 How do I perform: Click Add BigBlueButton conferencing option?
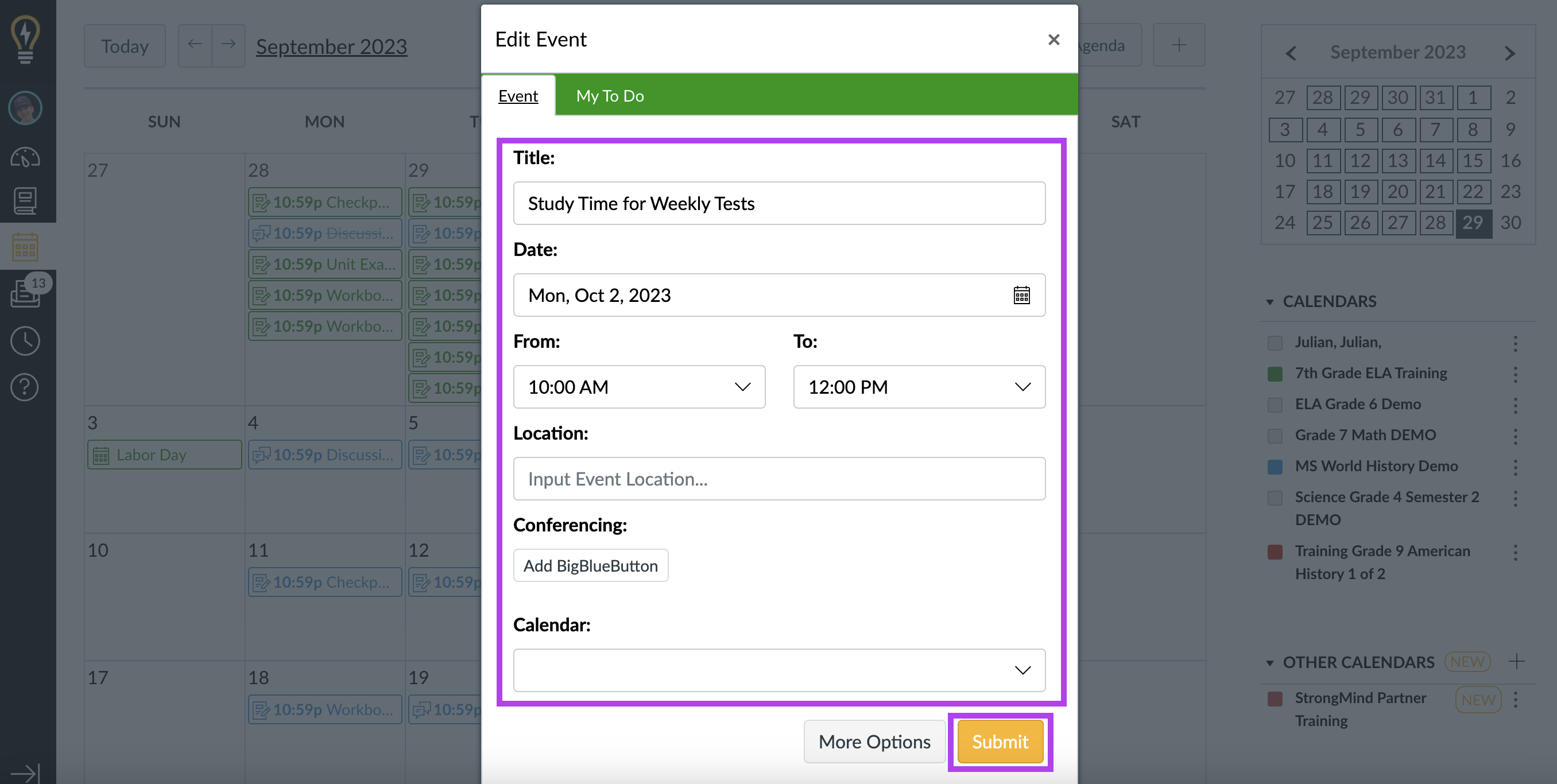point(591,566)
